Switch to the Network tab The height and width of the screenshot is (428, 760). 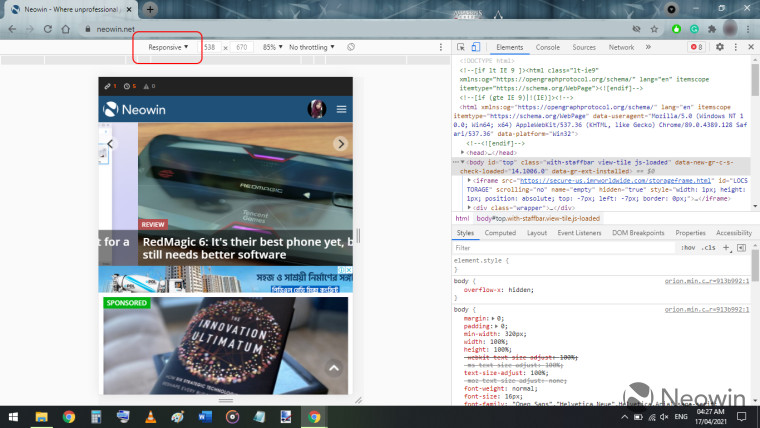pos(621,47)
